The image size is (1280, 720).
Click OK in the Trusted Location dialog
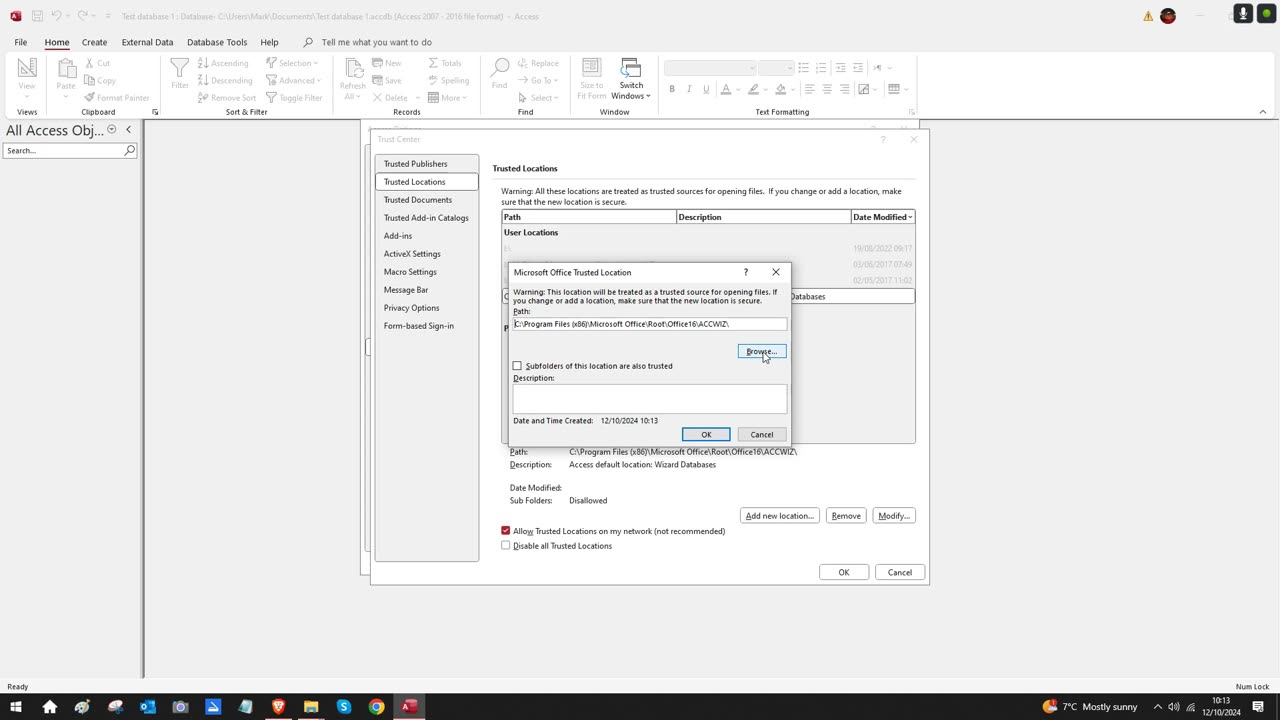706,434
